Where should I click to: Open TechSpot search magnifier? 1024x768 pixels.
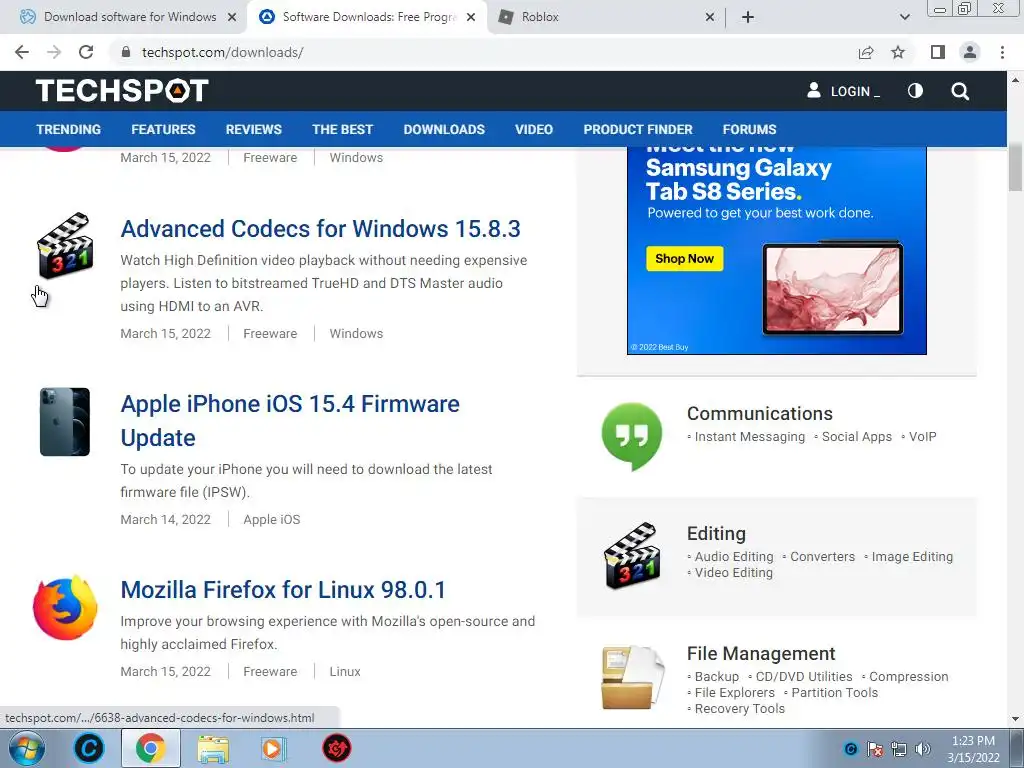(x=960, y=91)
